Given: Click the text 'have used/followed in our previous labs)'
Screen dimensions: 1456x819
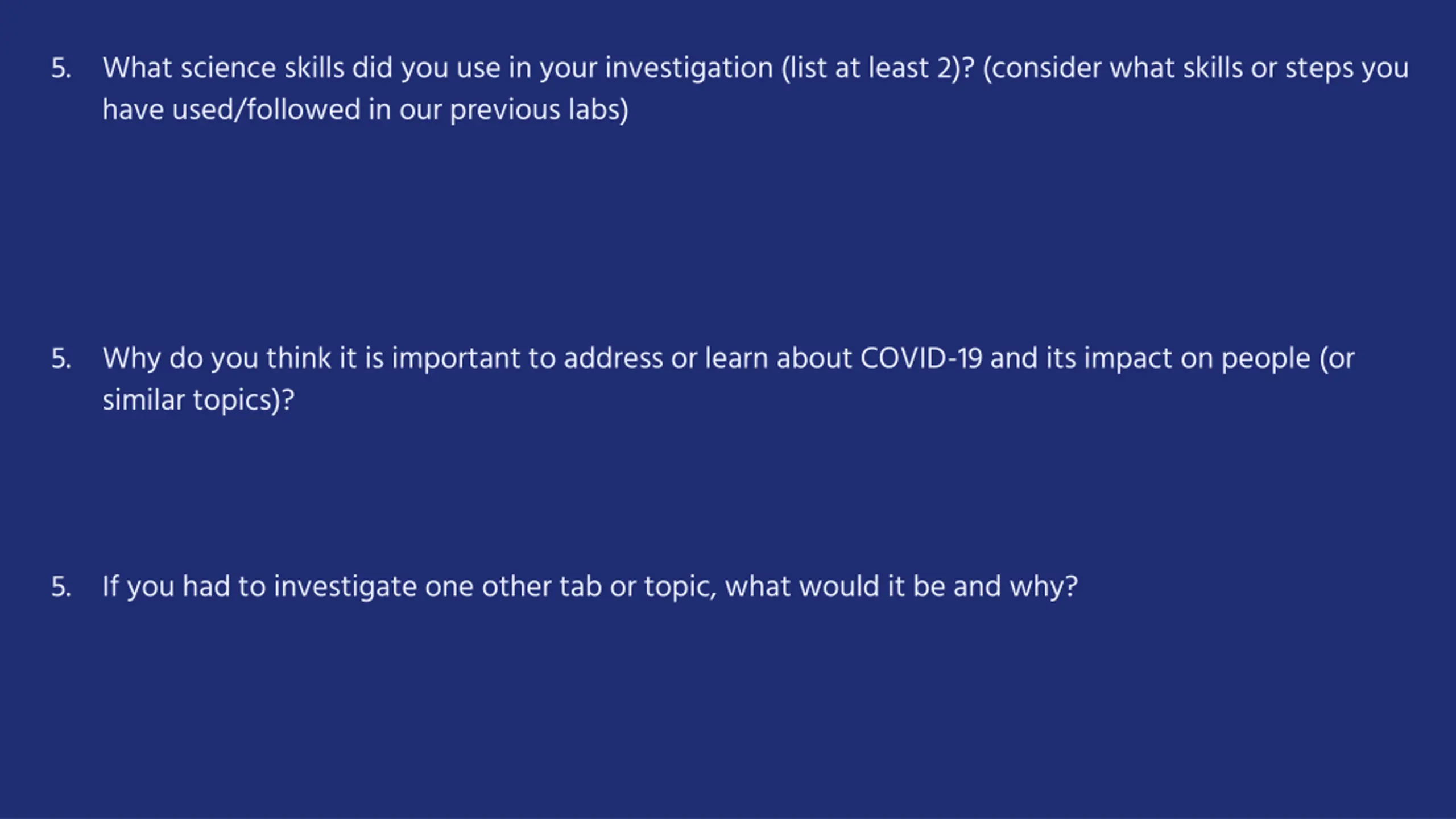Looking at the screenshot, I should (366, 110).
